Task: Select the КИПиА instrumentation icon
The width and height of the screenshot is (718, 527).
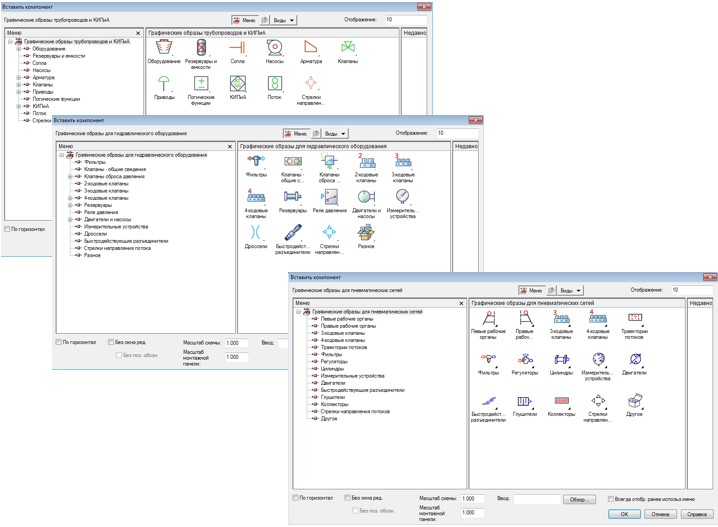Action: tap(238, 83)
